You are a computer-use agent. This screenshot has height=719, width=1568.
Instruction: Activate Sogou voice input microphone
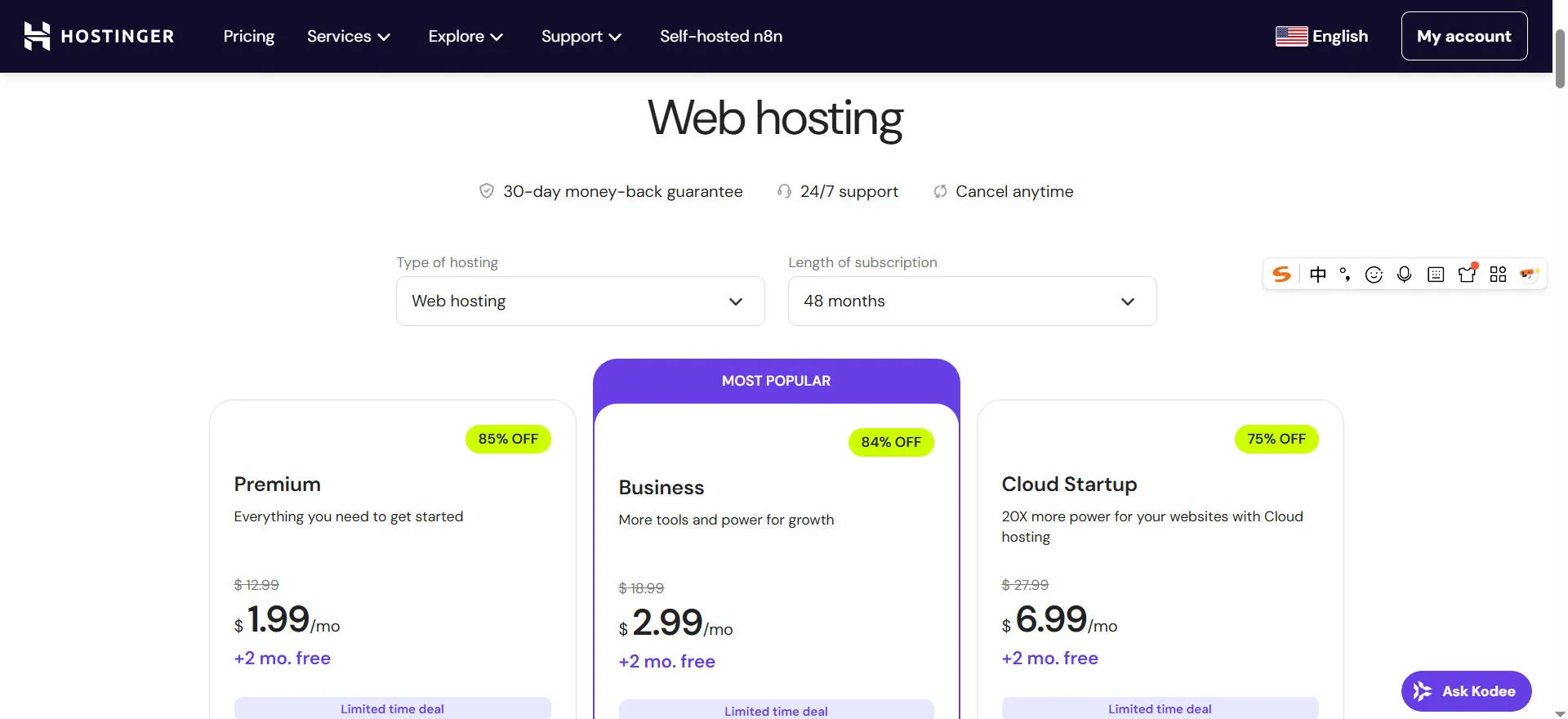coord(1404,275)
